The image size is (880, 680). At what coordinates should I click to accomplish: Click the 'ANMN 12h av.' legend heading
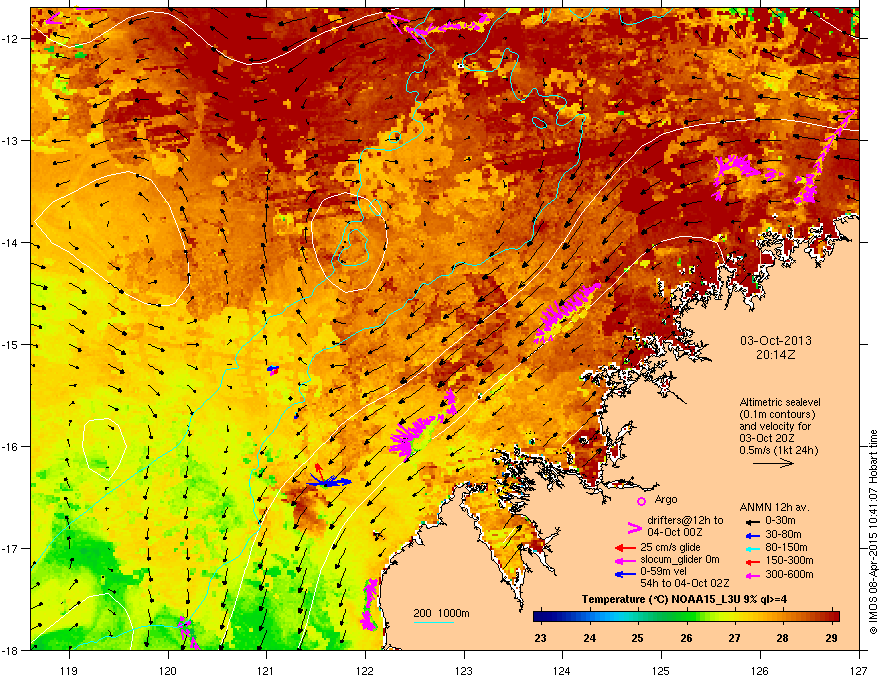click(x=774, y=507)
